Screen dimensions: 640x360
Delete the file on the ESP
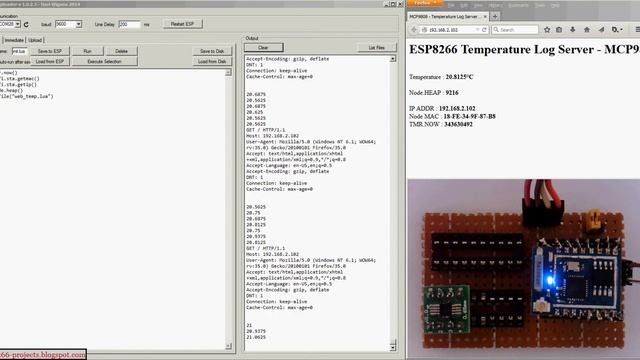pyautogui.click(x=121, y=51)
